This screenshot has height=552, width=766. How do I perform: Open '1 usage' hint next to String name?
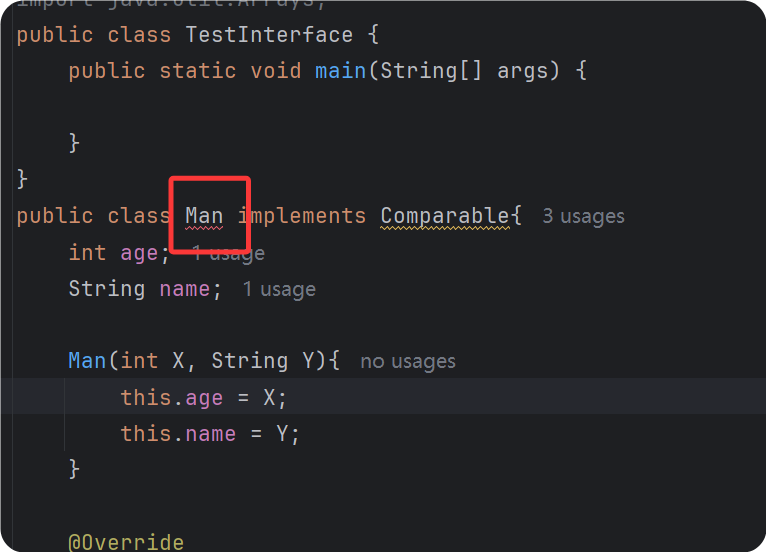pos(279,289)
